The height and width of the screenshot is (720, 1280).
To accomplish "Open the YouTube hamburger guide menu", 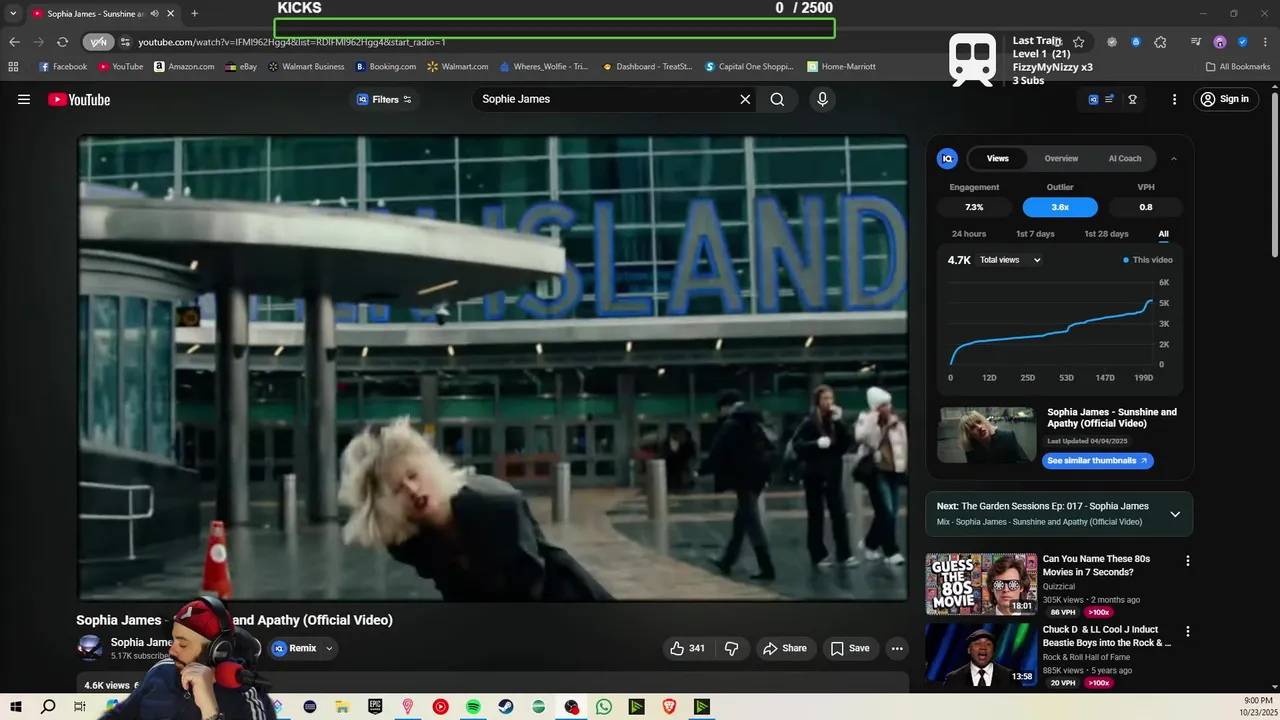I will coord(24,99).
